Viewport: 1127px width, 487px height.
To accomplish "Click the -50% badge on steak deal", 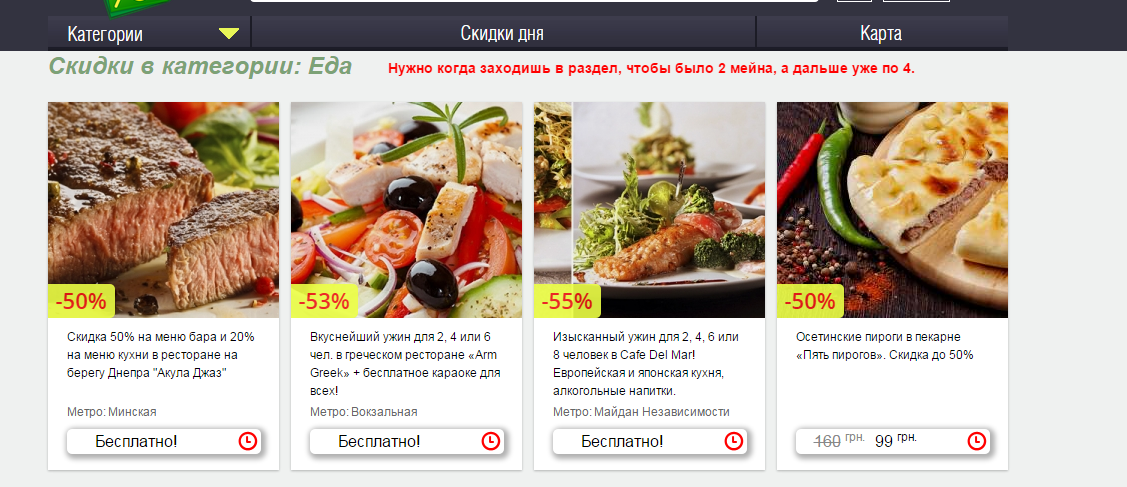I will (x=81, y=301).
